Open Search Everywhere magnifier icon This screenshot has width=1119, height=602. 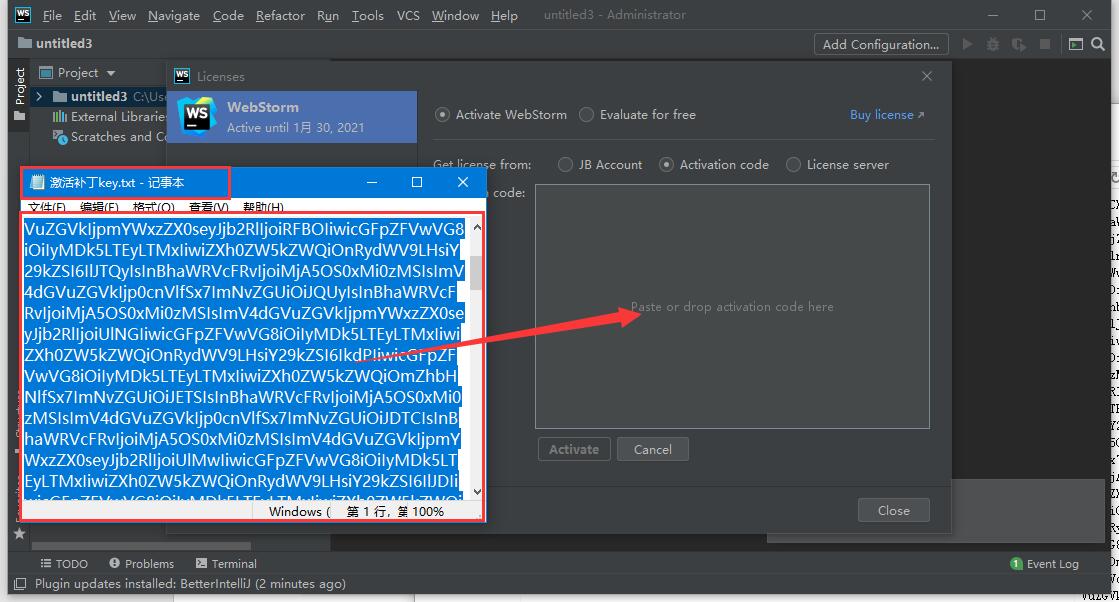click(1098, 44)
